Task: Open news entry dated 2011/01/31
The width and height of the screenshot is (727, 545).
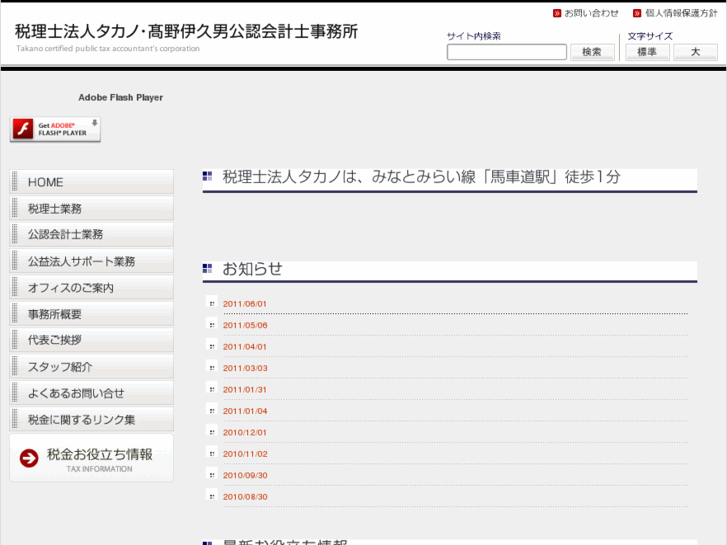Action: tap(245, 390)
